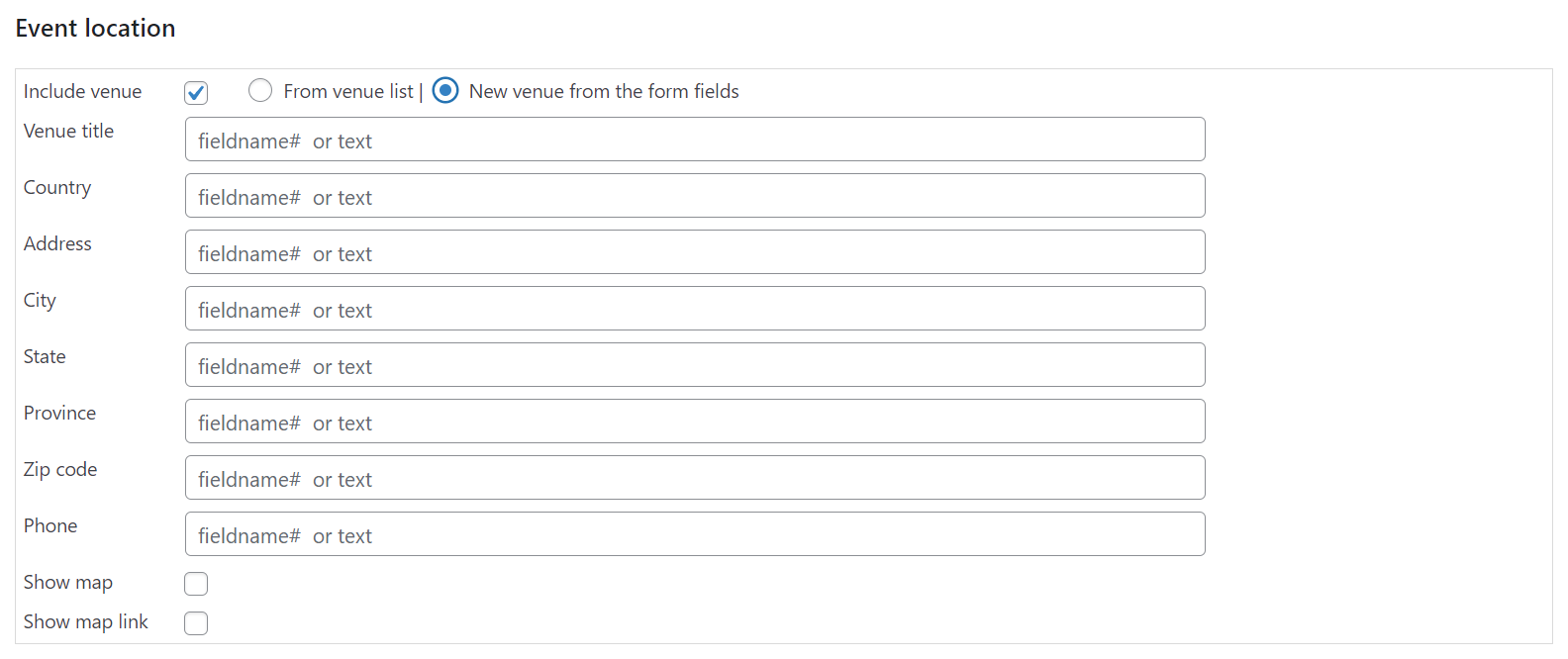Select the From venue list radio button
This screenshot has width=1568, height=659.
pyautogui.click(x=260, y=91)
